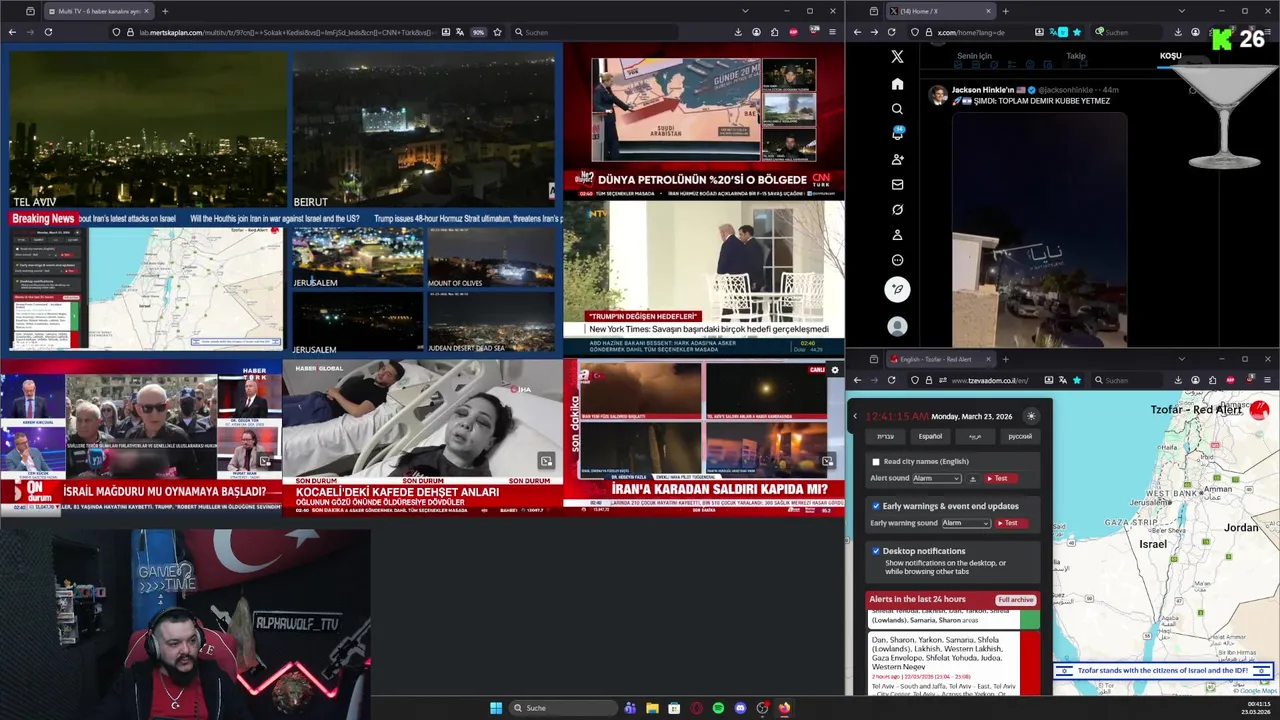Switch to the Senin için tab on X
Viewport: 1280px width, 720px height.
coord(974,56)
